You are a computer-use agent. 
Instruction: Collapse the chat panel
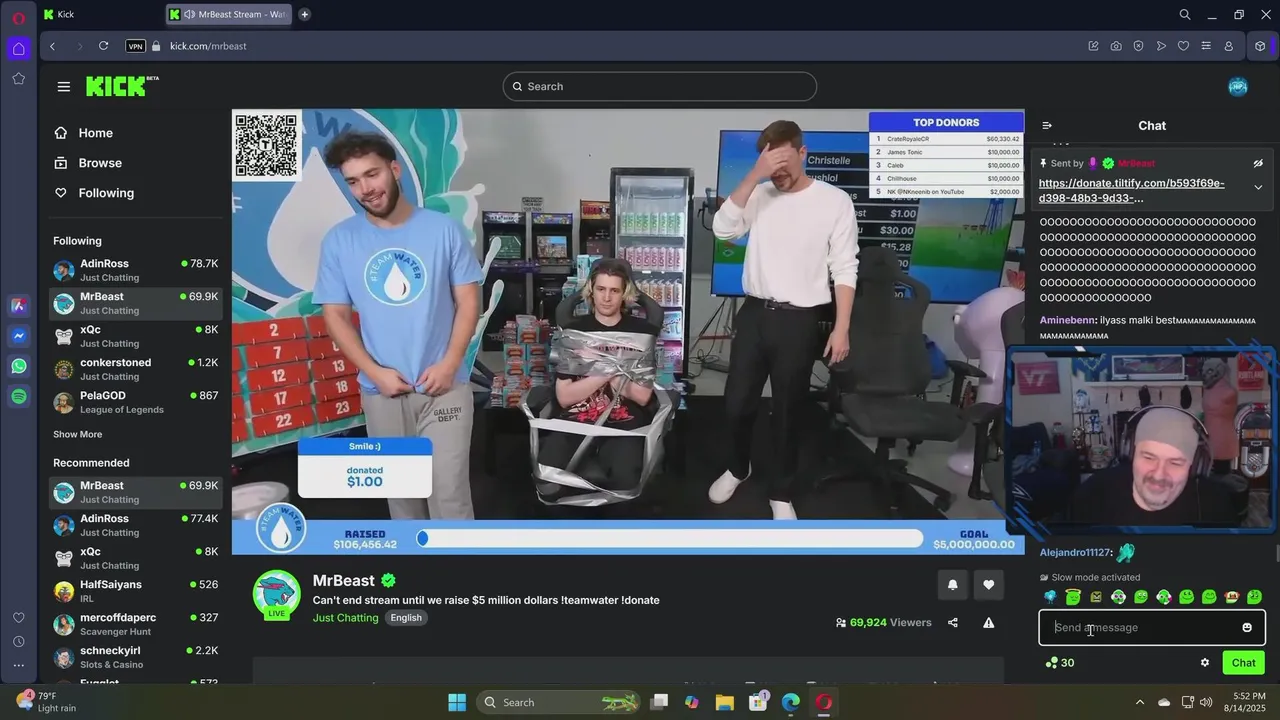[1047, 126]
